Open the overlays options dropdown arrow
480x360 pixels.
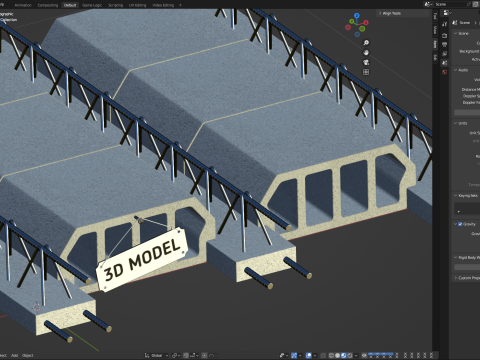[315, 355]
